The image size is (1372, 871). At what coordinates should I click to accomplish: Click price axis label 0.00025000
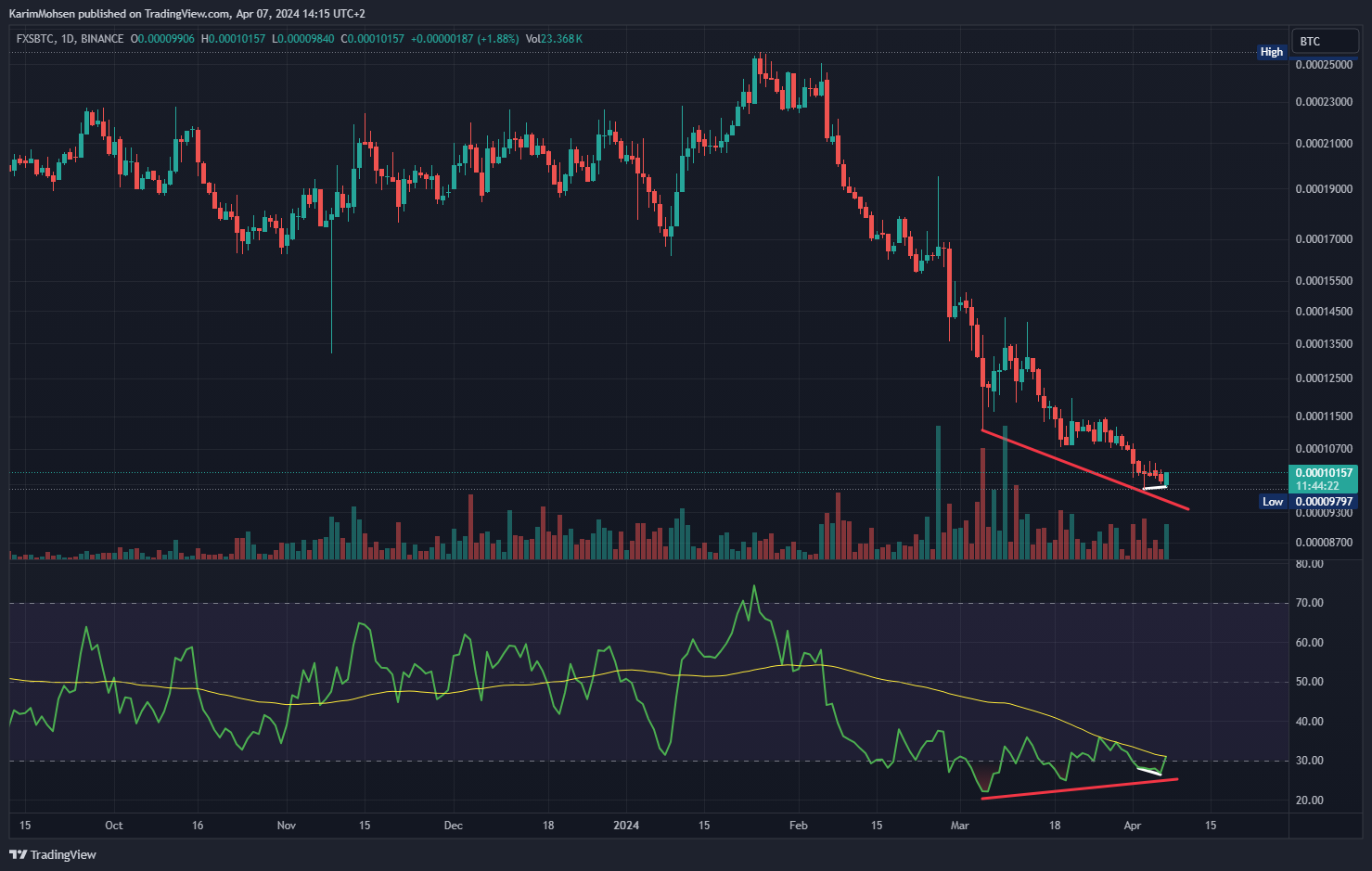click(x=1324, y=65)
